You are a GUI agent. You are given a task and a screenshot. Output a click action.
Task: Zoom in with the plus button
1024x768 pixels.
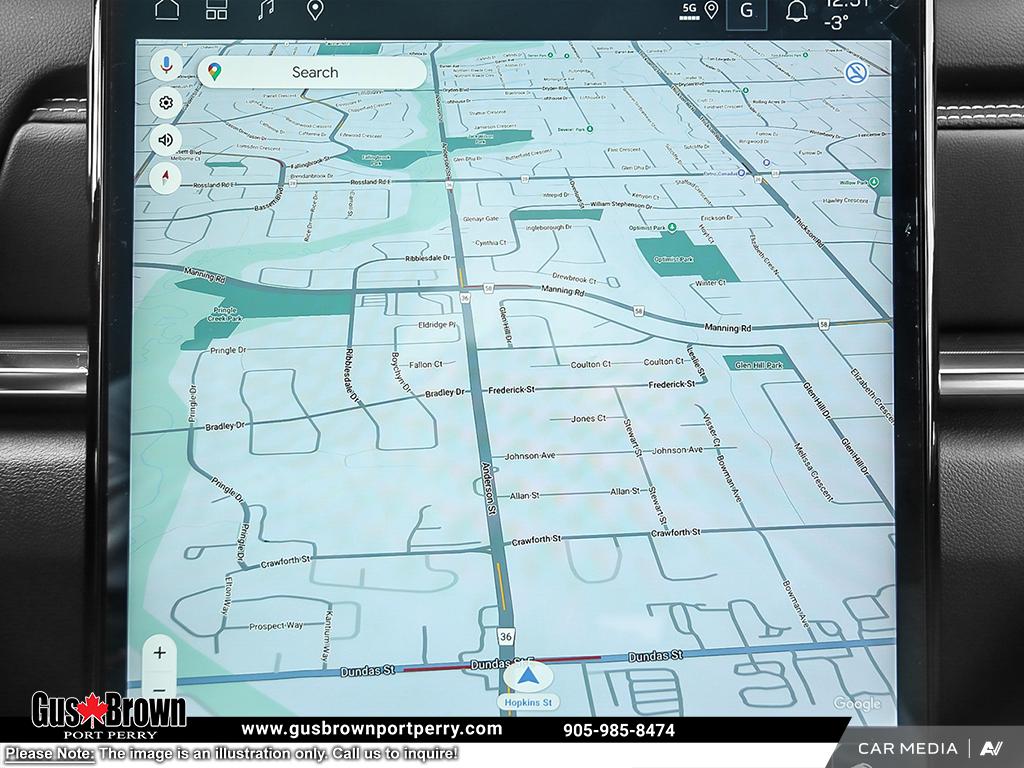click(159, 652)
